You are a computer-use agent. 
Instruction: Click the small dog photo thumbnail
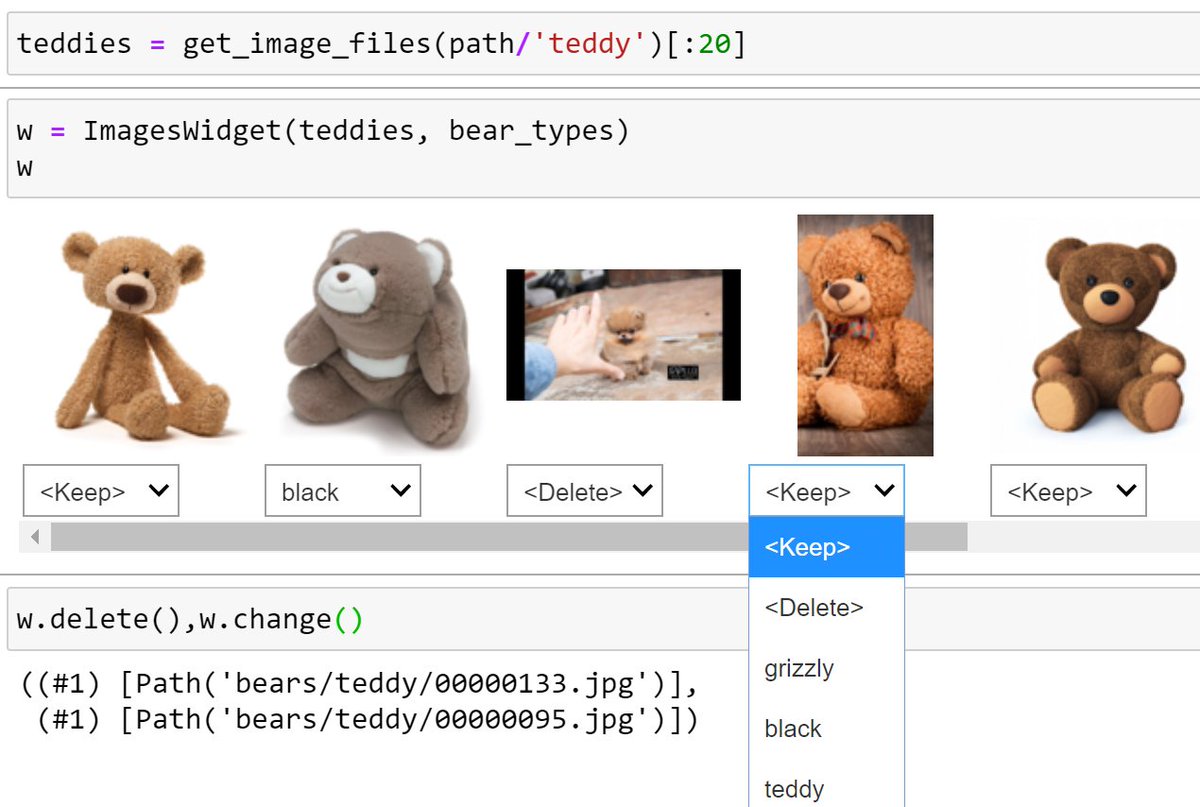(623, 335)
